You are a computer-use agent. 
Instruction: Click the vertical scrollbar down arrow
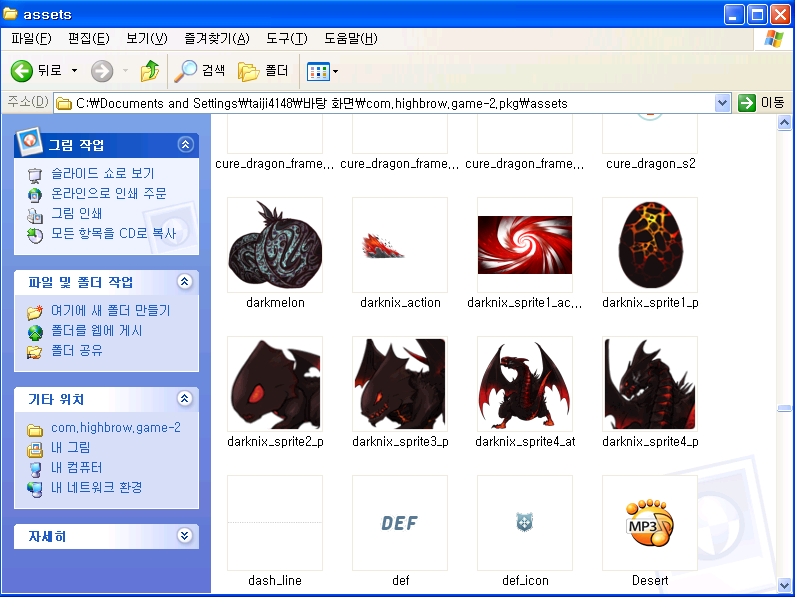click(786, 584)
